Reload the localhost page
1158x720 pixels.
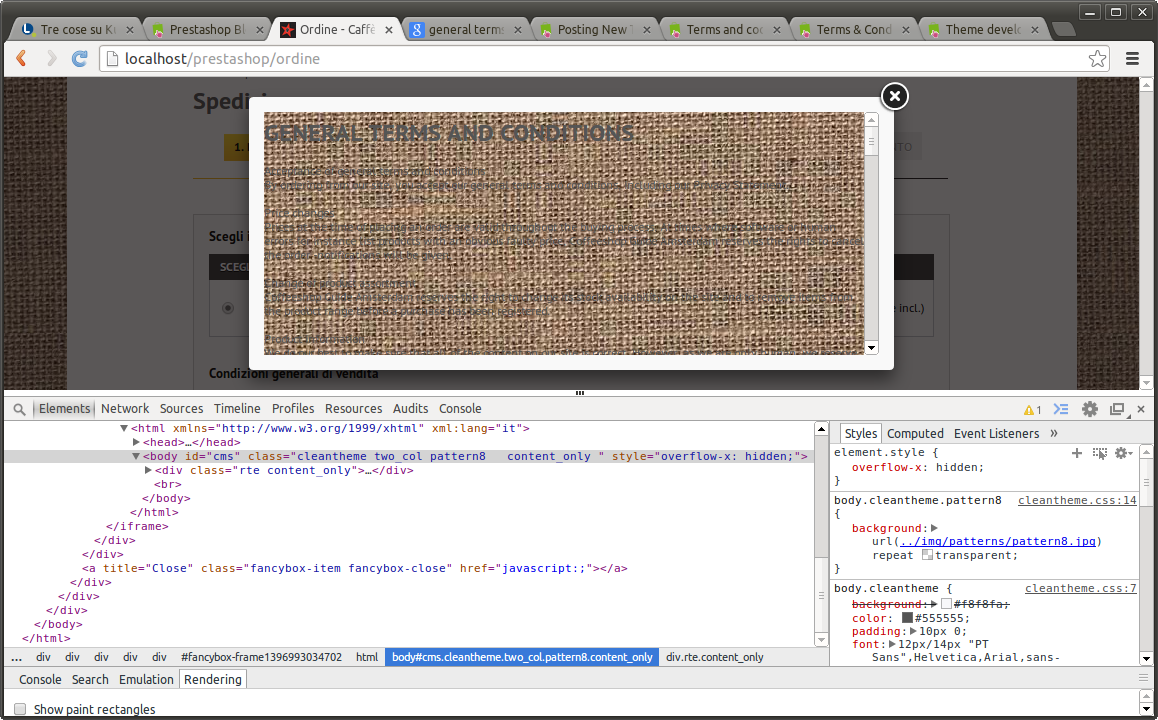tap(80, 58)
